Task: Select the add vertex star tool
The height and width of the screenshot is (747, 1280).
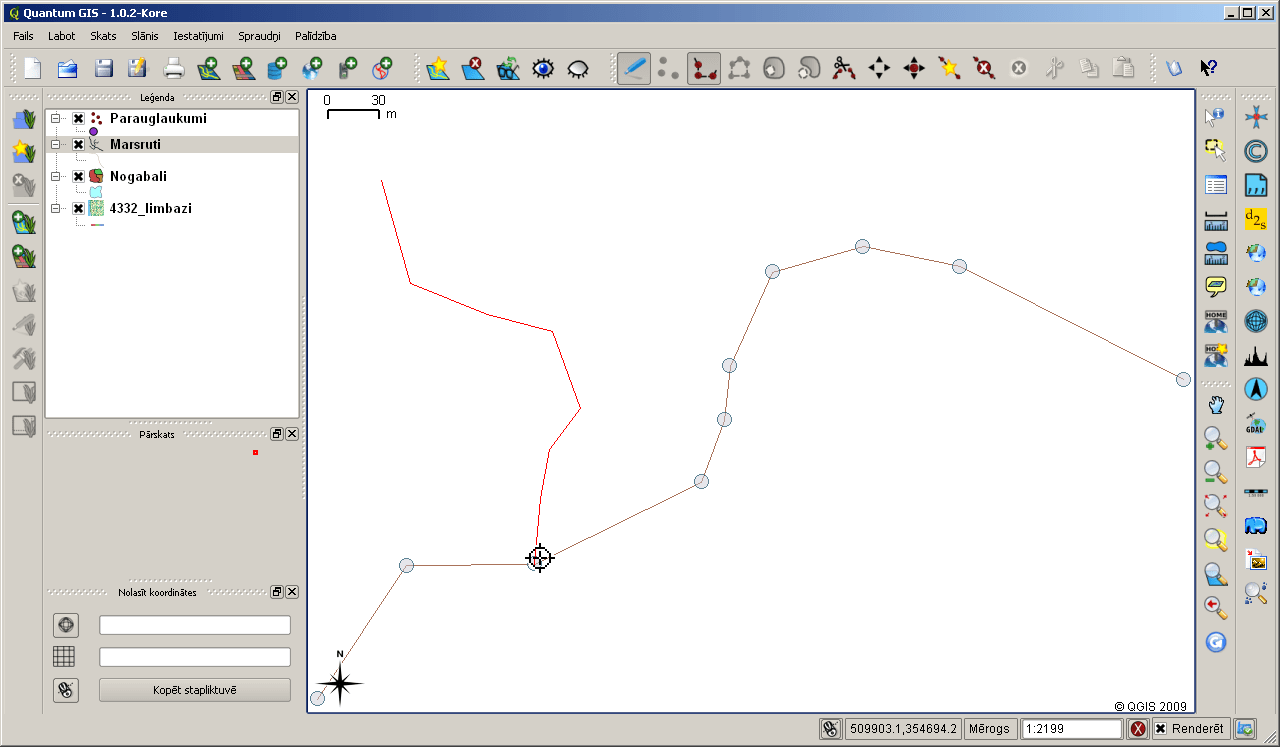Action: [949, 68]
